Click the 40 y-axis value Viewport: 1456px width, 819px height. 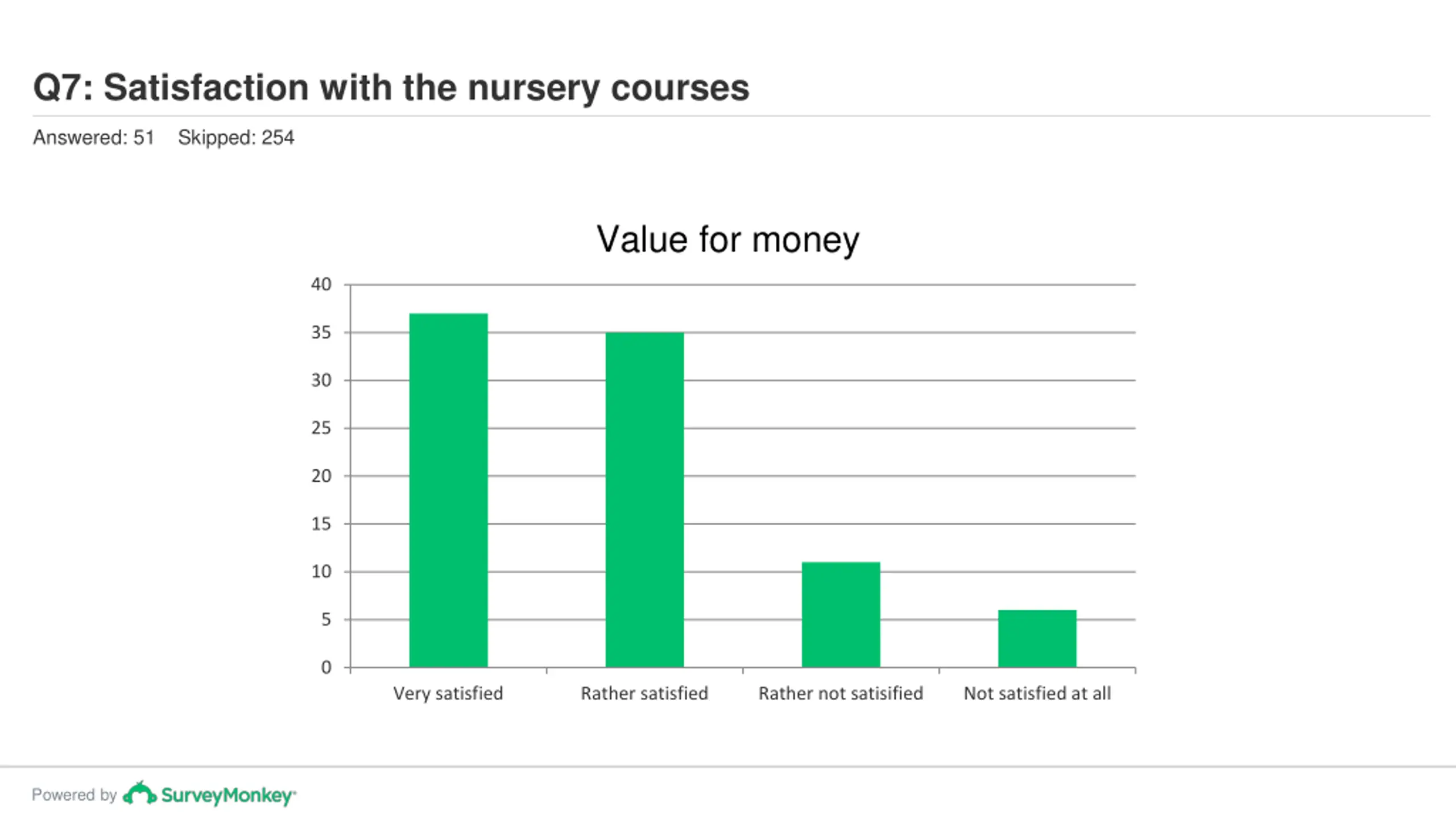(x=321, y=284)
